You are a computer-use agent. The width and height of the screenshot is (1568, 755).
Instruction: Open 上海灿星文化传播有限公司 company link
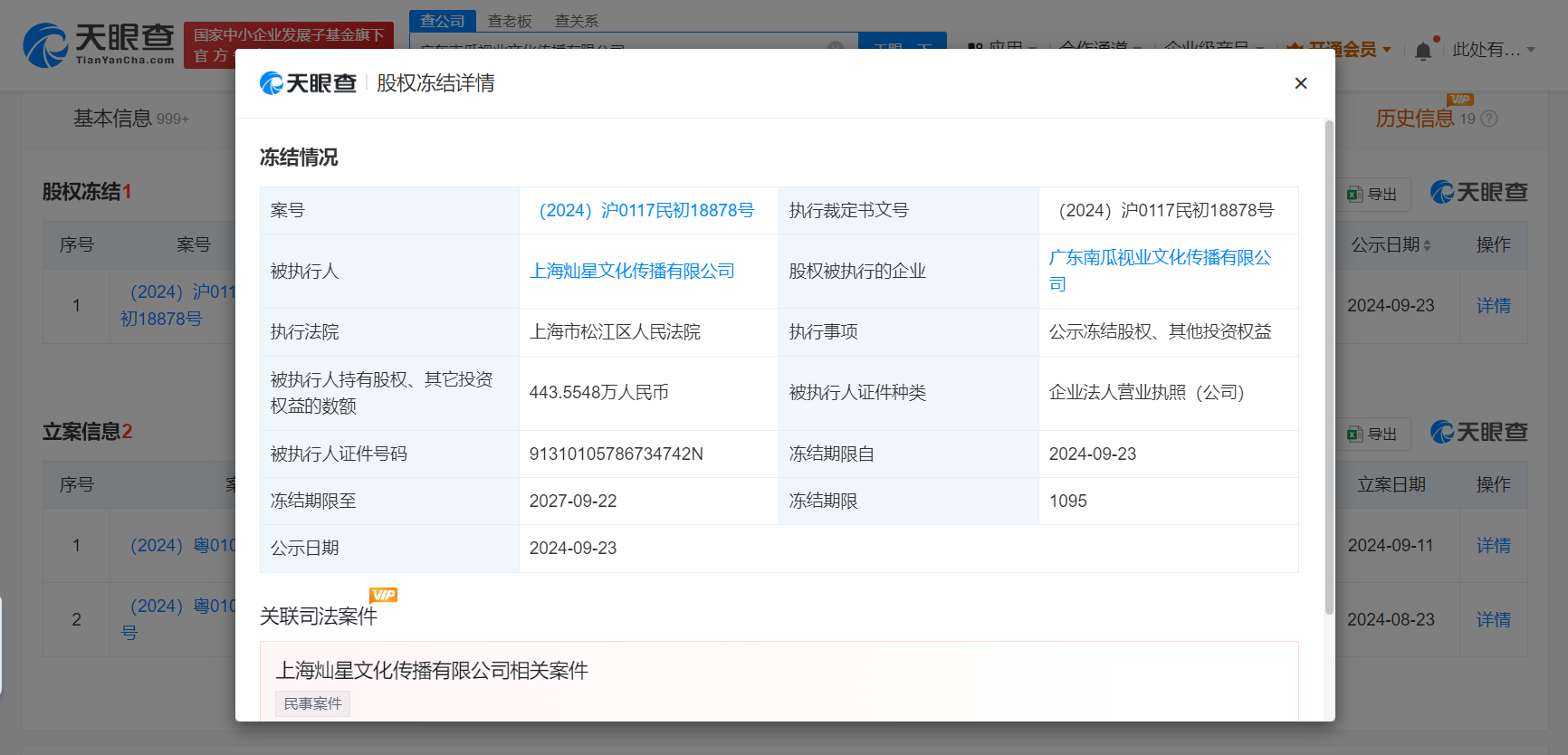pyautogui.click(x=632, y=271)
